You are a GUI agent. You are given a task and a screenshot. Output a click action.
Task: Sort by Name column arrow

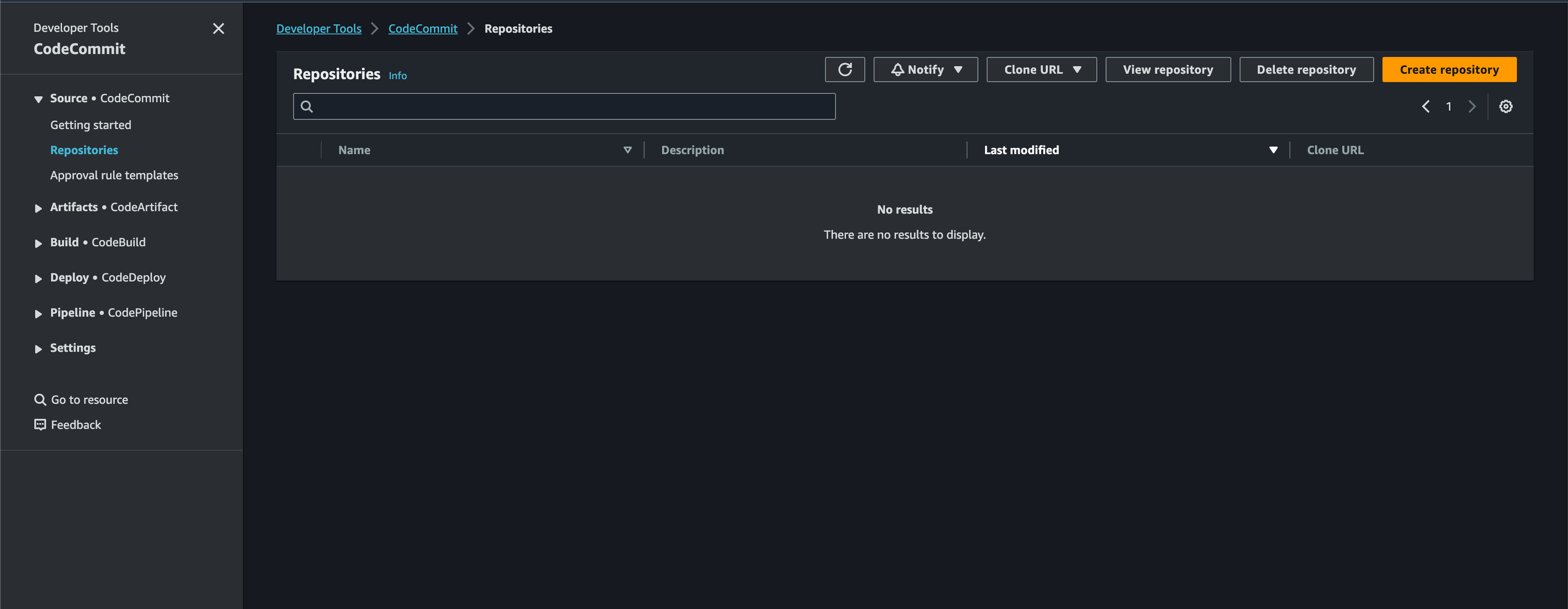click(627, 150)
